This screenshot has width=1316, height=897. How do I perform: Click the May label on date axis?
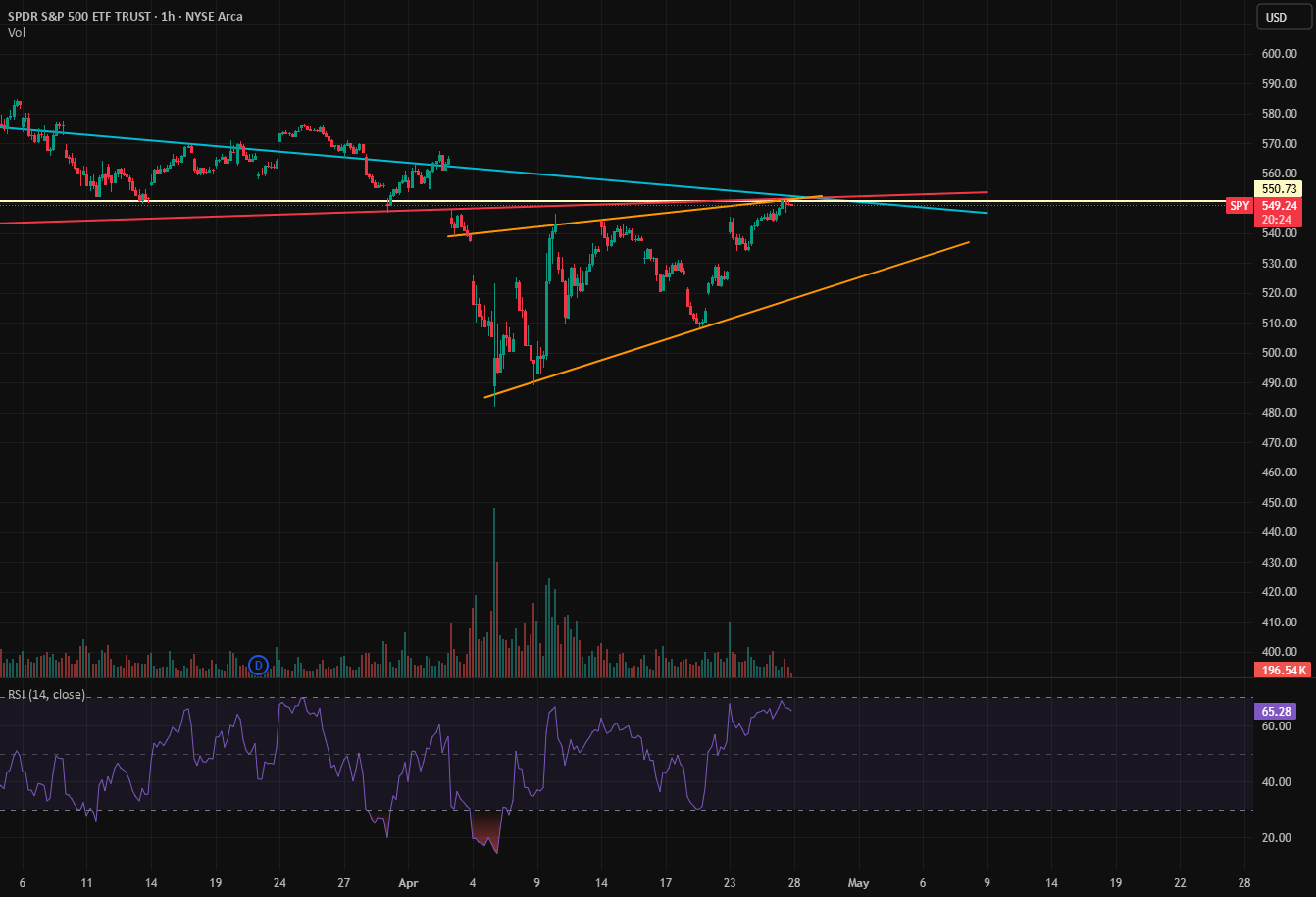click(x=858, y=882)
